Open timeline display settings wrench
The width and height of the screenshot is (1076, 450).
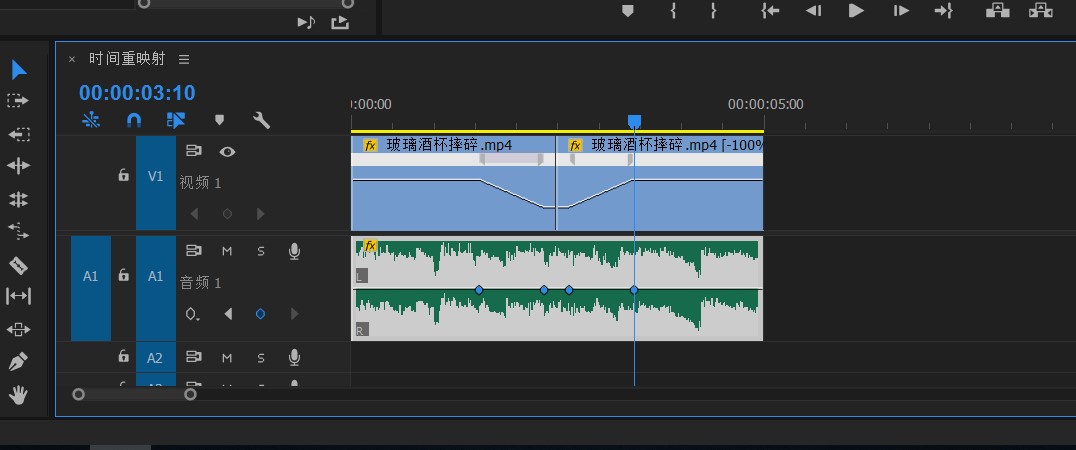click(261, 121)
